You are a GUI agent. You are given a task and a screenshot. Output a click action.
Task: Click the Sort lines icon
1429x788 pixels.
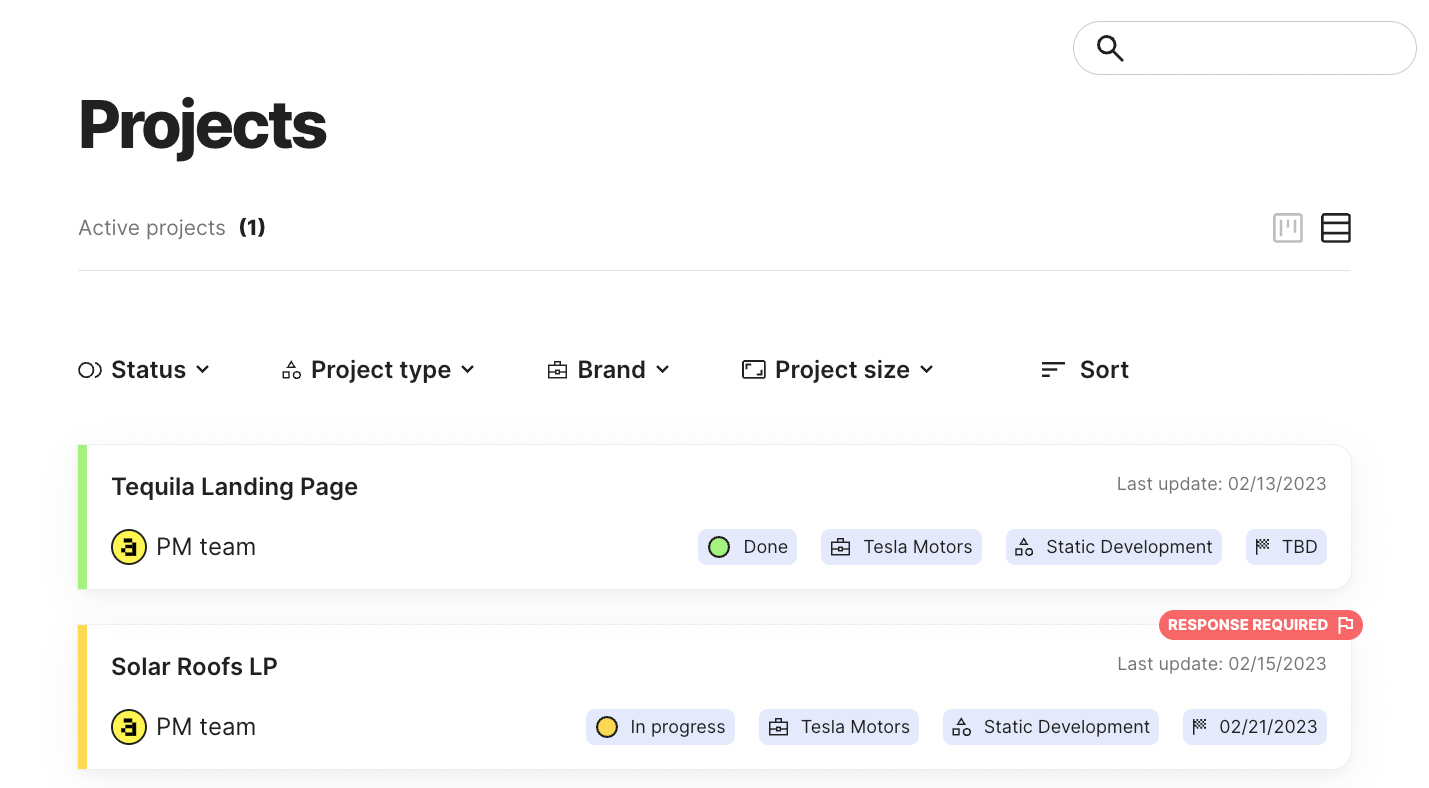[1053, 370]
